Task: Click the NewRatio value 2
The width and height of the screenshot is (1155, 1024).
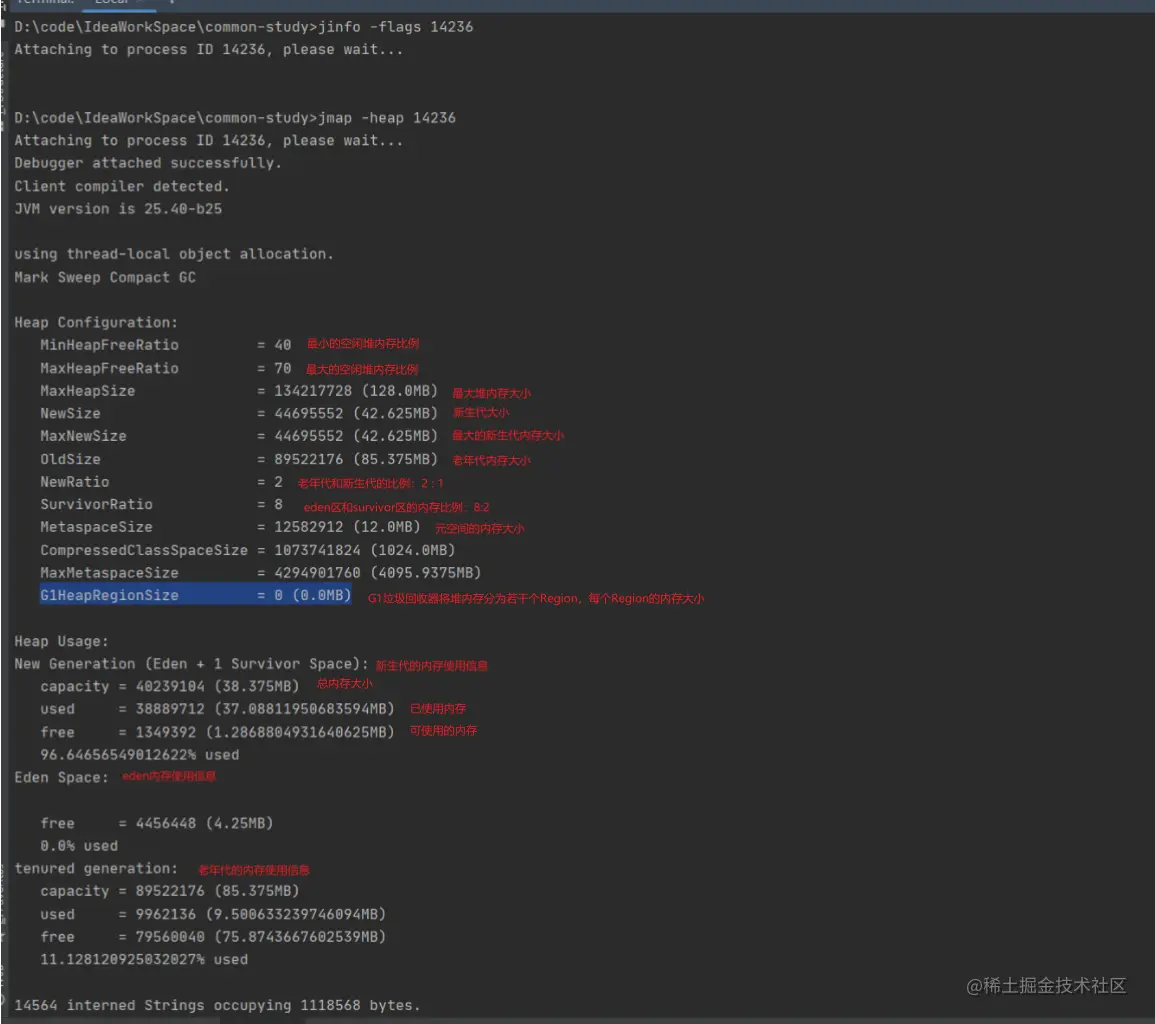Action: pos(278,483)
